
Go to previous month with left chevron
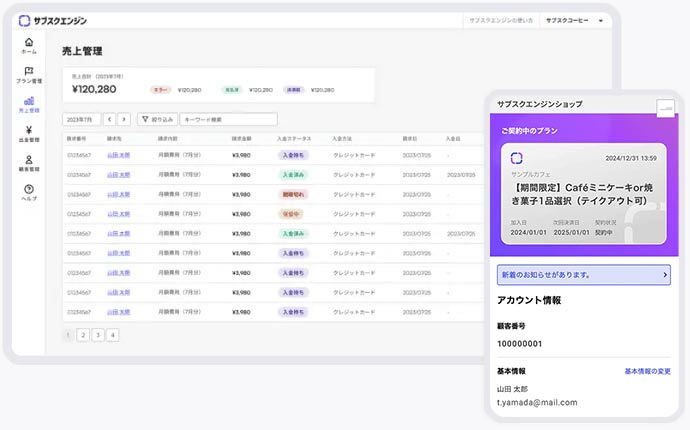click(x=110, y=119)
